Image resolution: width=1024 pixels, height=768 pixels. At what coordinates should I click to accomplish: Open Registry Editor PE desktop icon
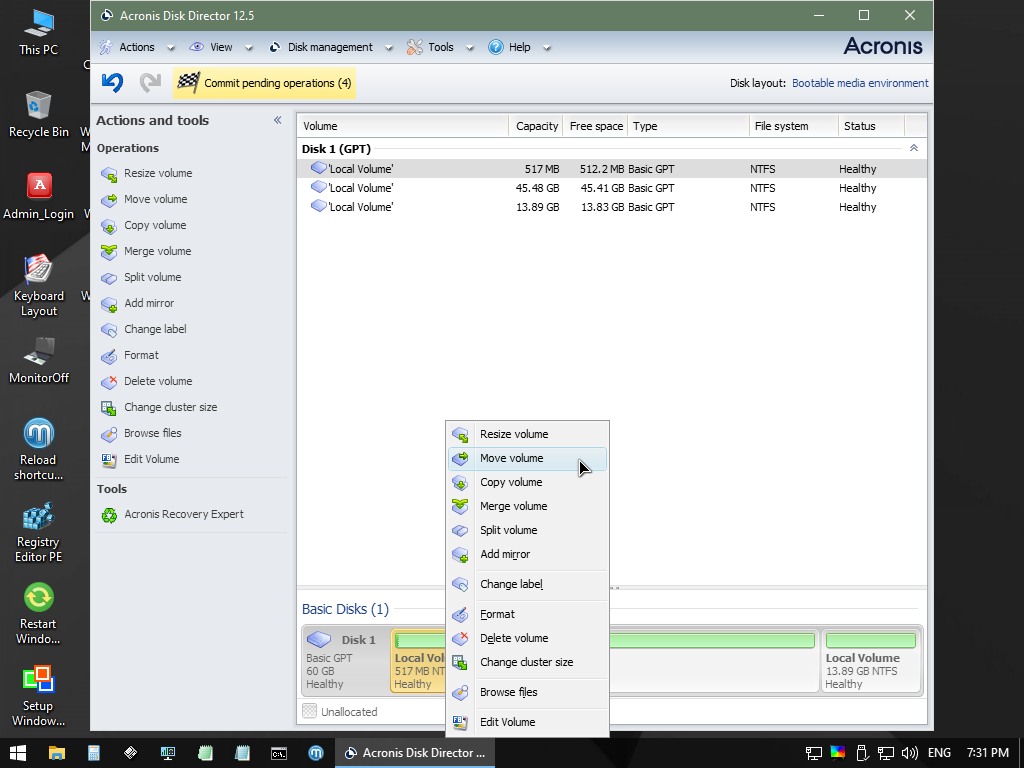tap(39, 532)
